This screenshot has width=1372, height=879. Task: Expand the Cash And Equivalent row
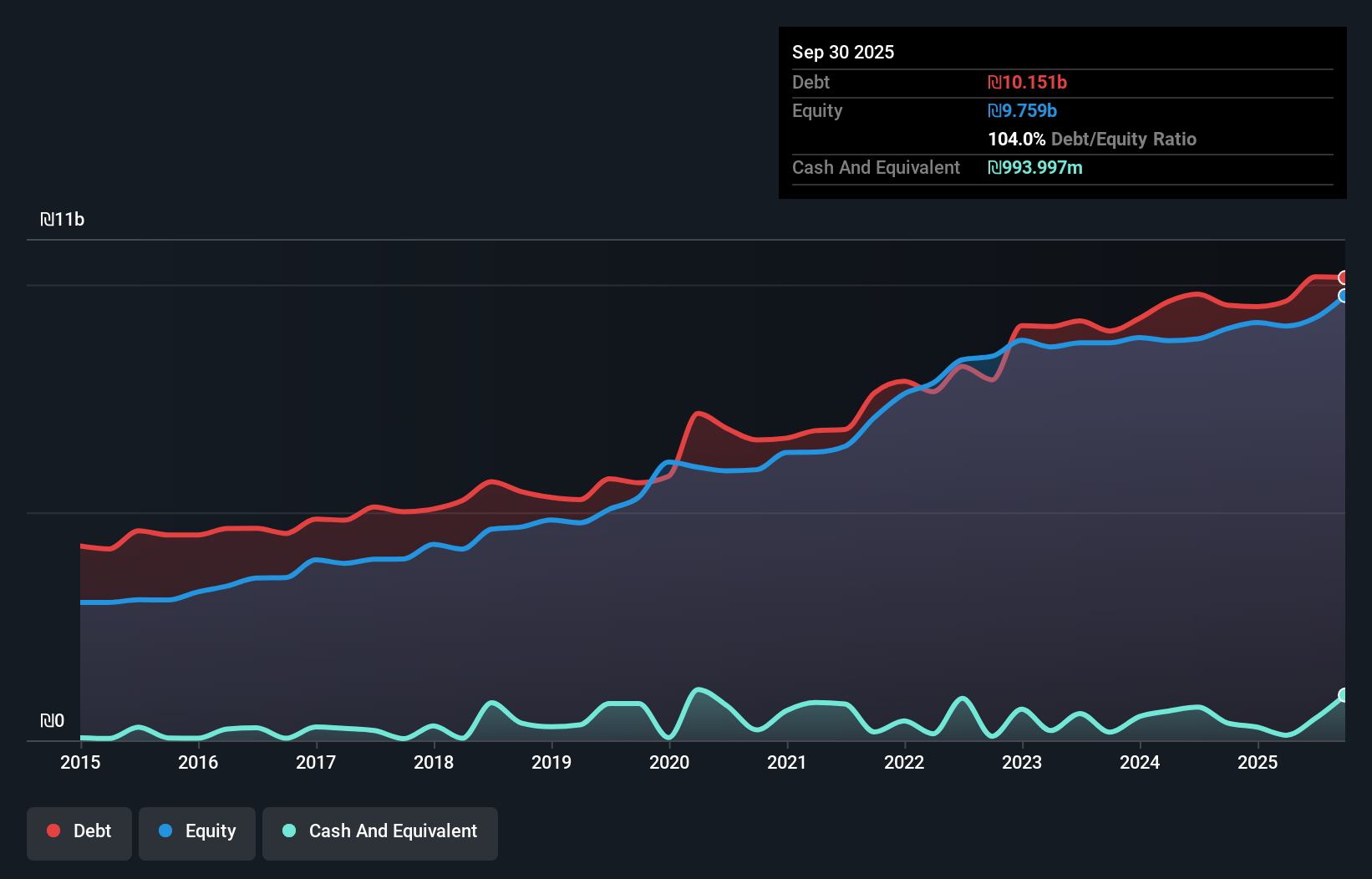876,167
